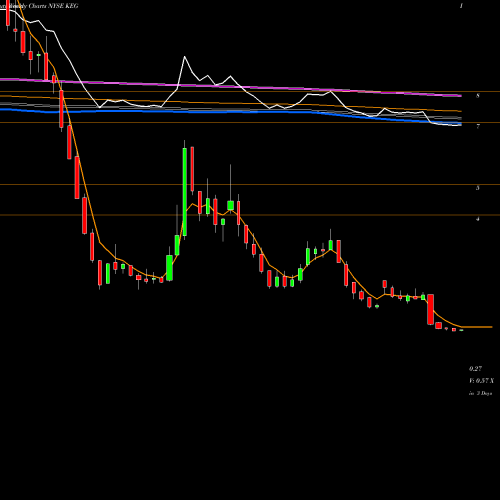Click the price axis label '7'
The width and height of the screenshot is (500, 500).
(478, 126)
